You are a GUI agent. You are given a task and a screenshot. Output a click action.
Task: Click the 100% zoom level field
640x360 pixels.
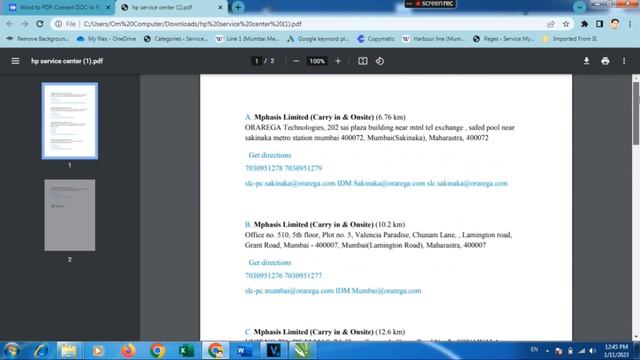coord(317,61)
